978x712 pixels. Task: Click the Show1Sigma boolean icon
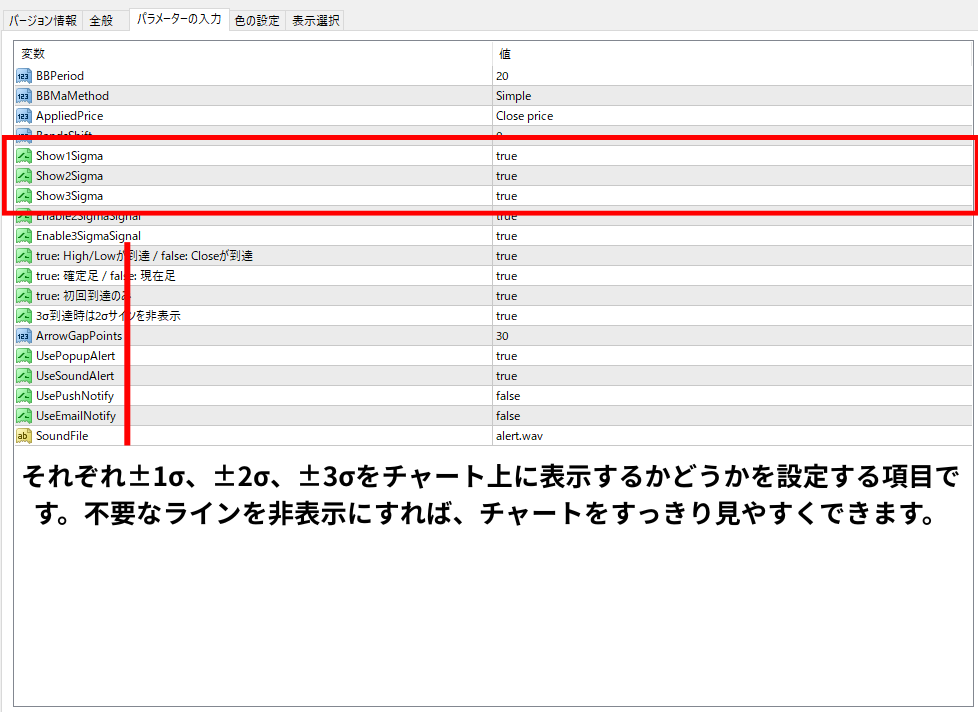tap(24, 156)
